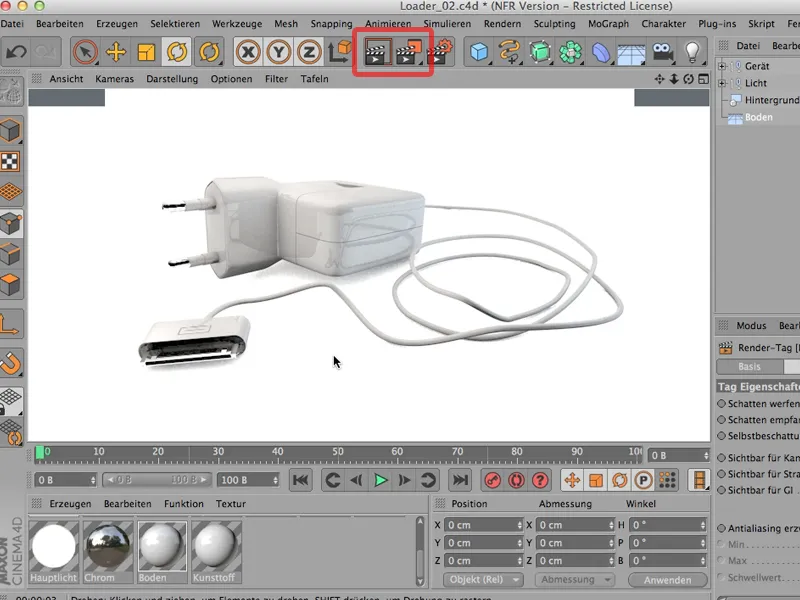Jump to end of animation

pyautogui.click(x=460, y=480)
